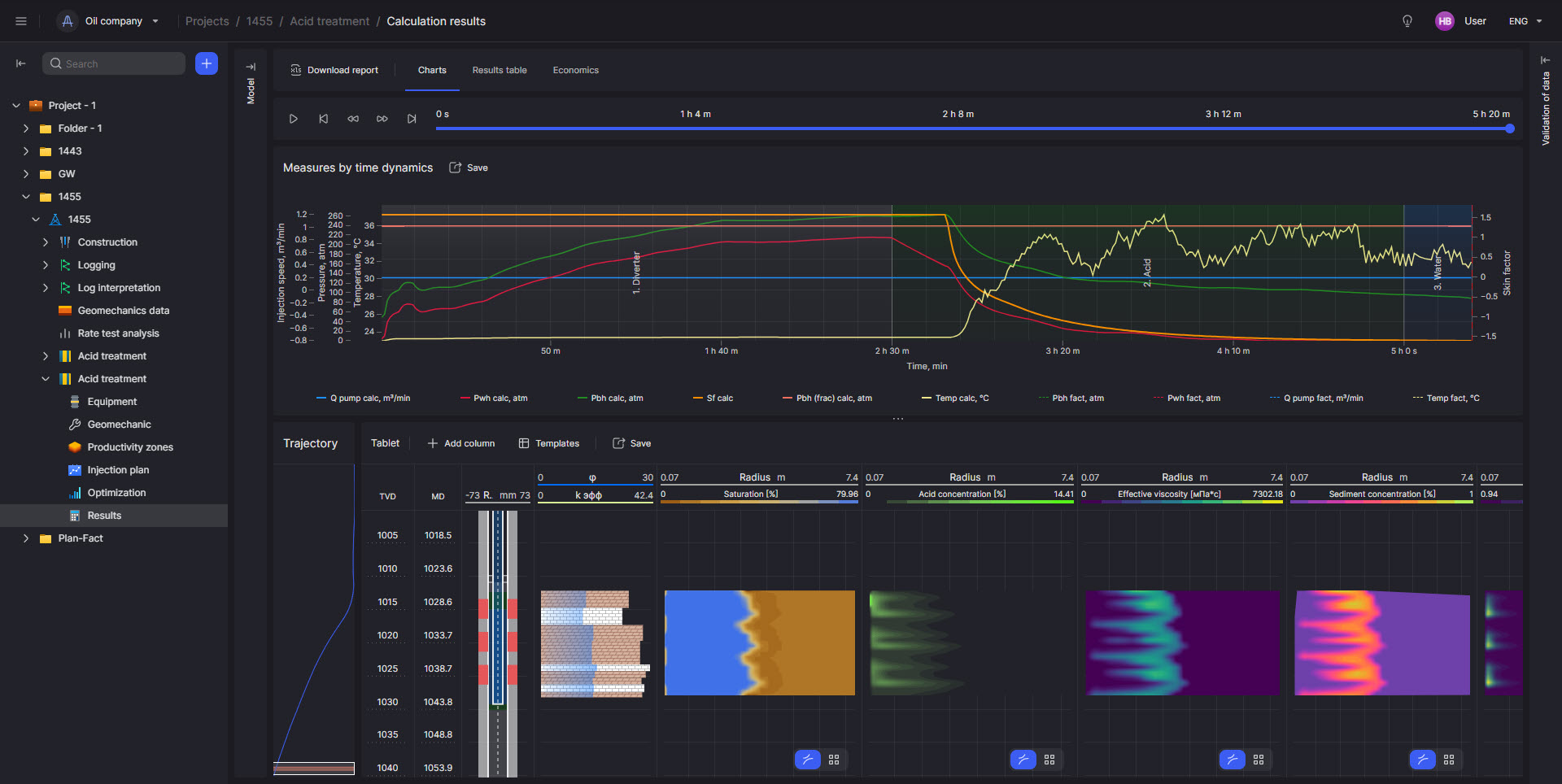Expand the Model side panel
This screenshot has width=1562, height=784.
(x=251, y=67)
